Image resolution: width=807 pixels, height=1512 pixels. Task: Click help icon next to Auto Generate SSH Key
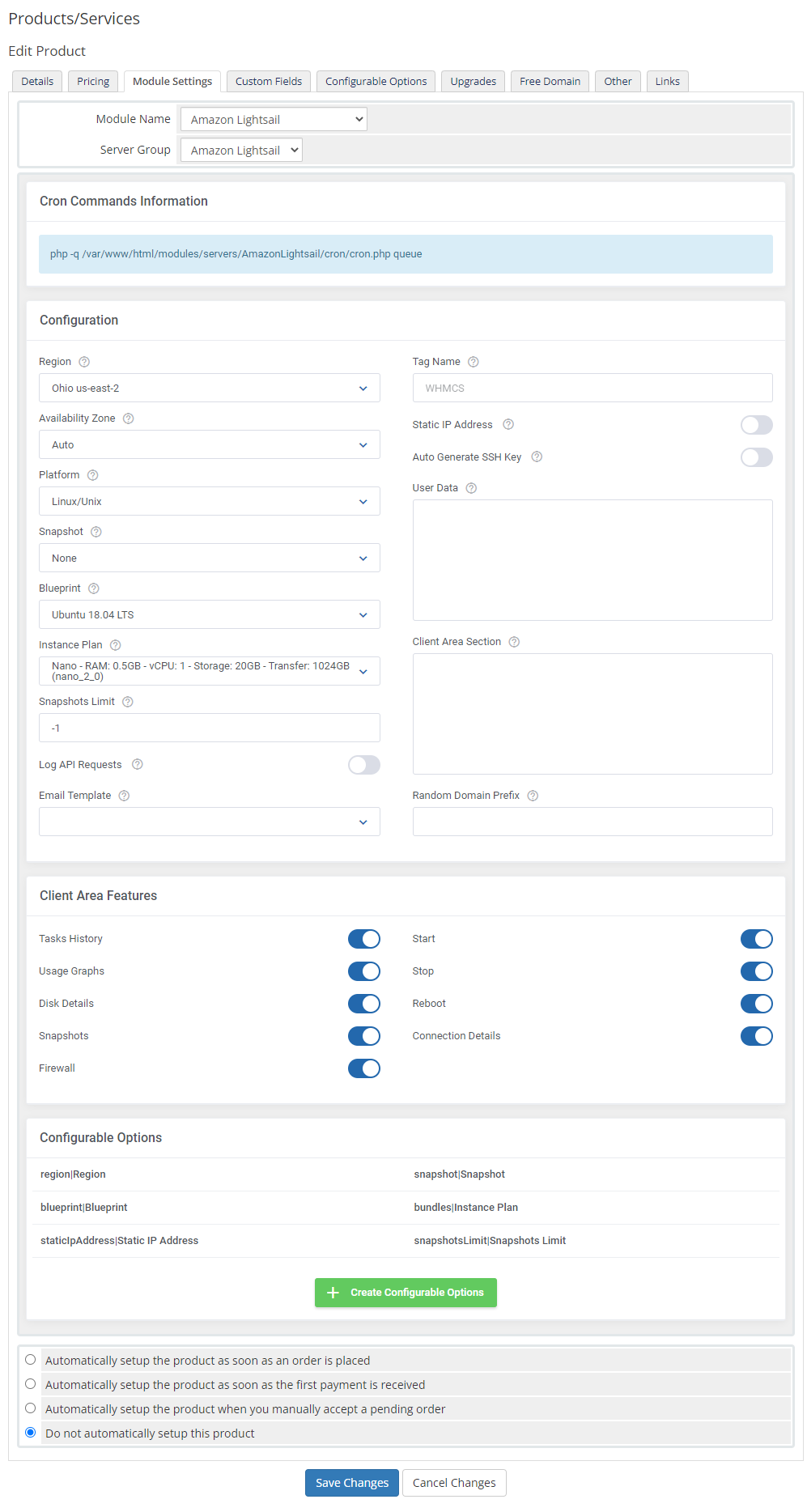(x=537, y=457)
